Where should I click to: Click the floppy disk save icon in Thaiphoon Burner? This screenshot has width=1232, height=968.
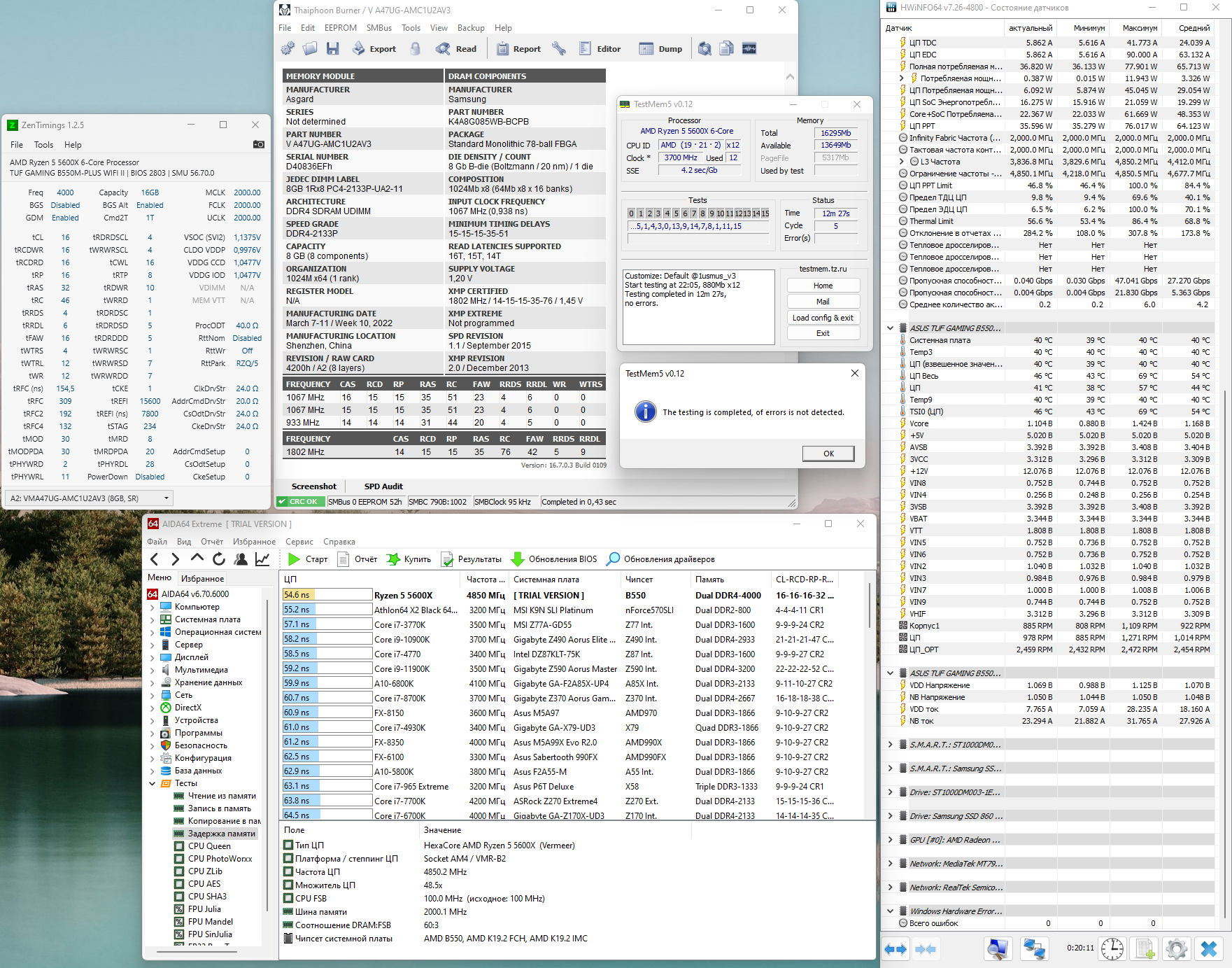333,48
